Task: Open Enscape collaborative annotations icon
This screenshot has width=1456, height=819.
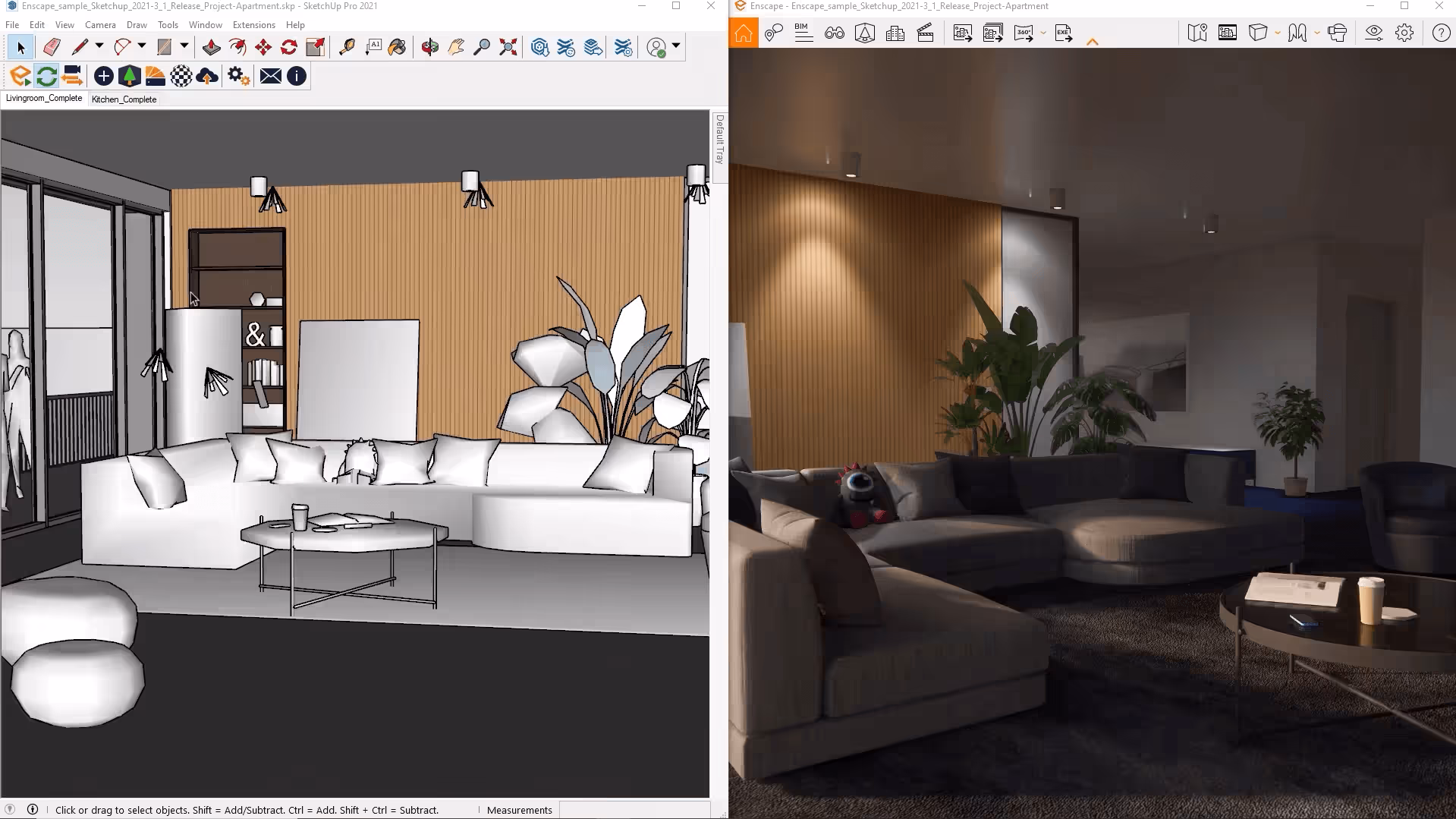Action: [x=774, y=33]
